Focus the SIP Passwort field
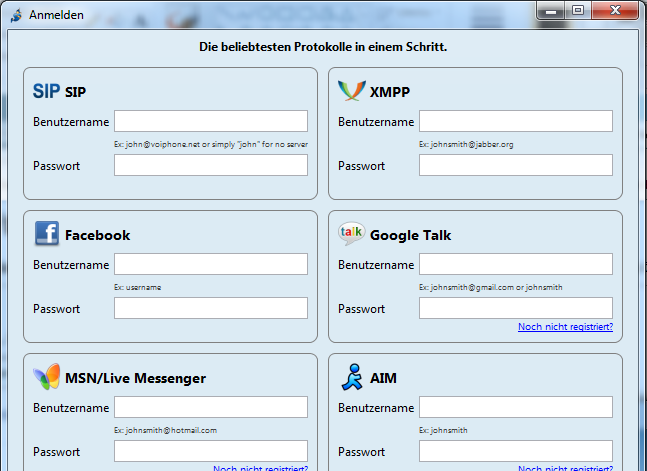 pos(211,165)
